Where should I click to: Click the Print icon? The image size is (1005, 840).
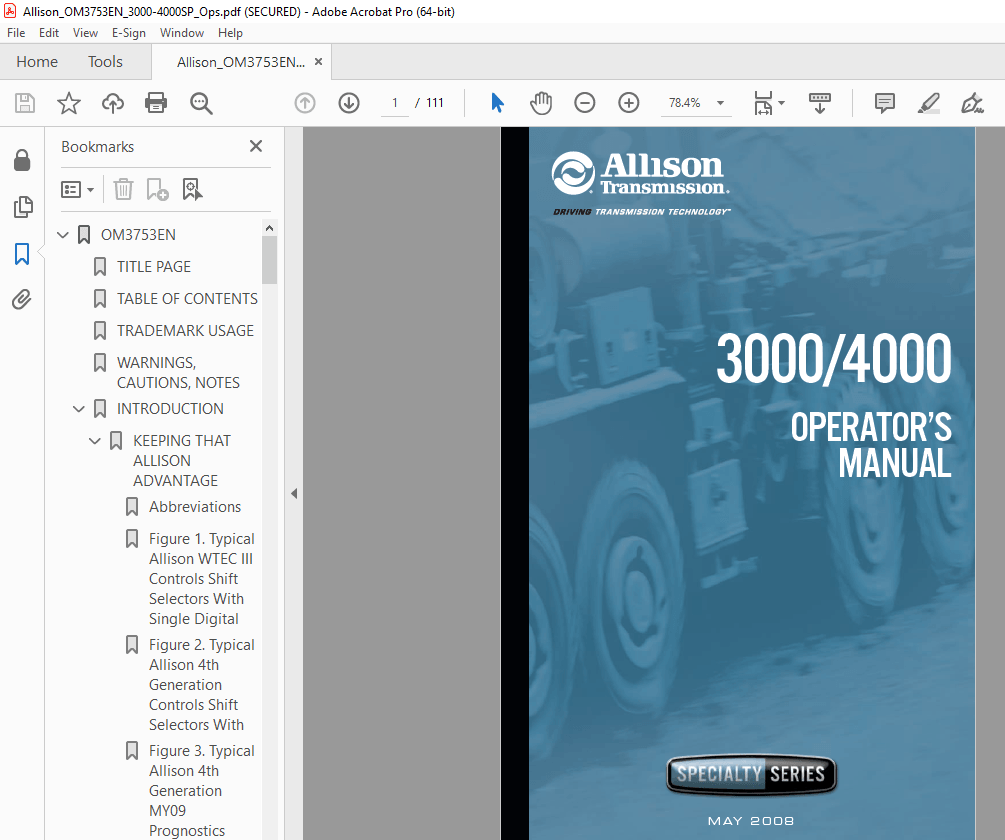[156, 103]
